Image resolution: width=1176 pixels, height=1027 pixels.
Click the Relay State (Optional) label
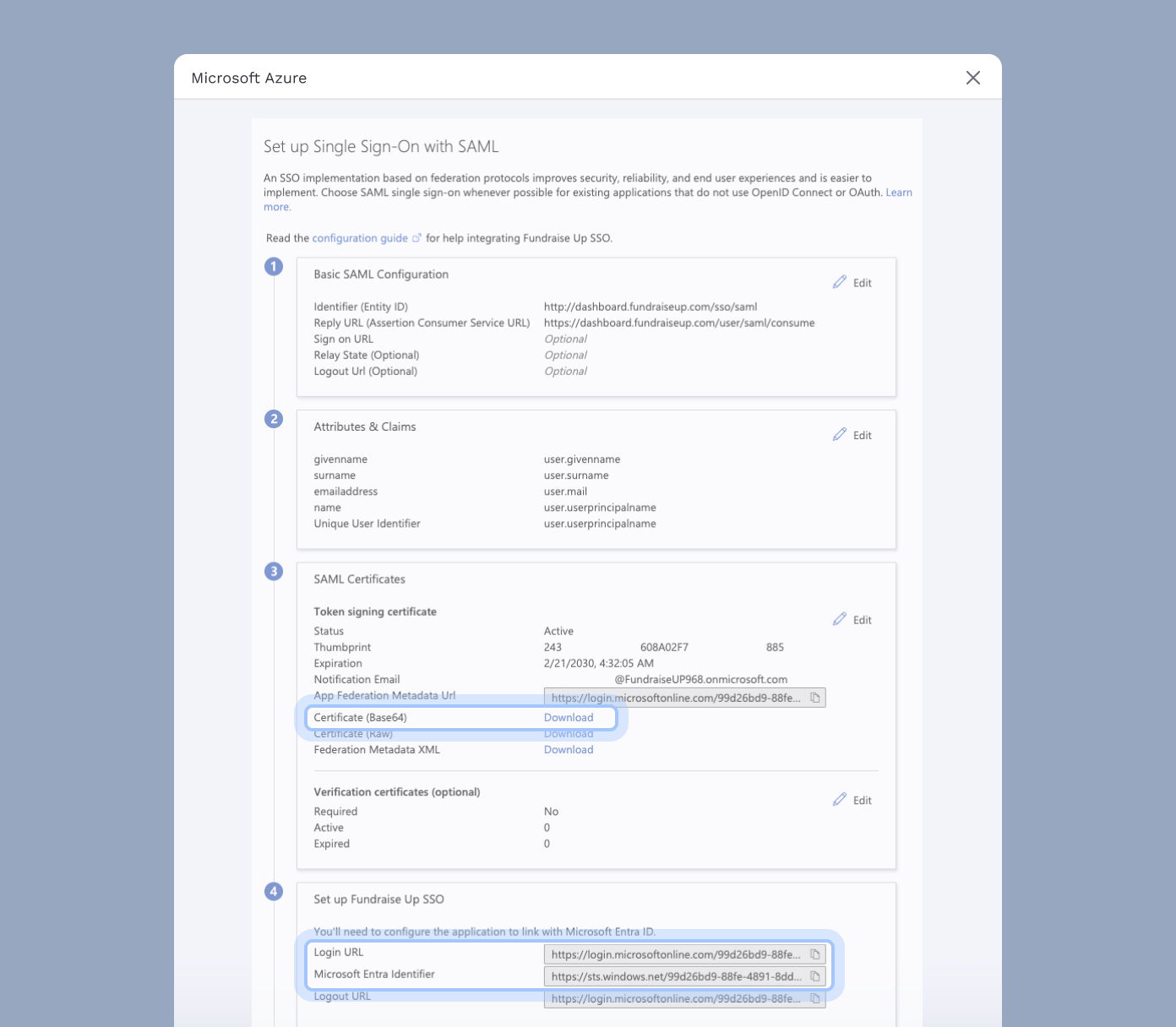tap(367, 356)
